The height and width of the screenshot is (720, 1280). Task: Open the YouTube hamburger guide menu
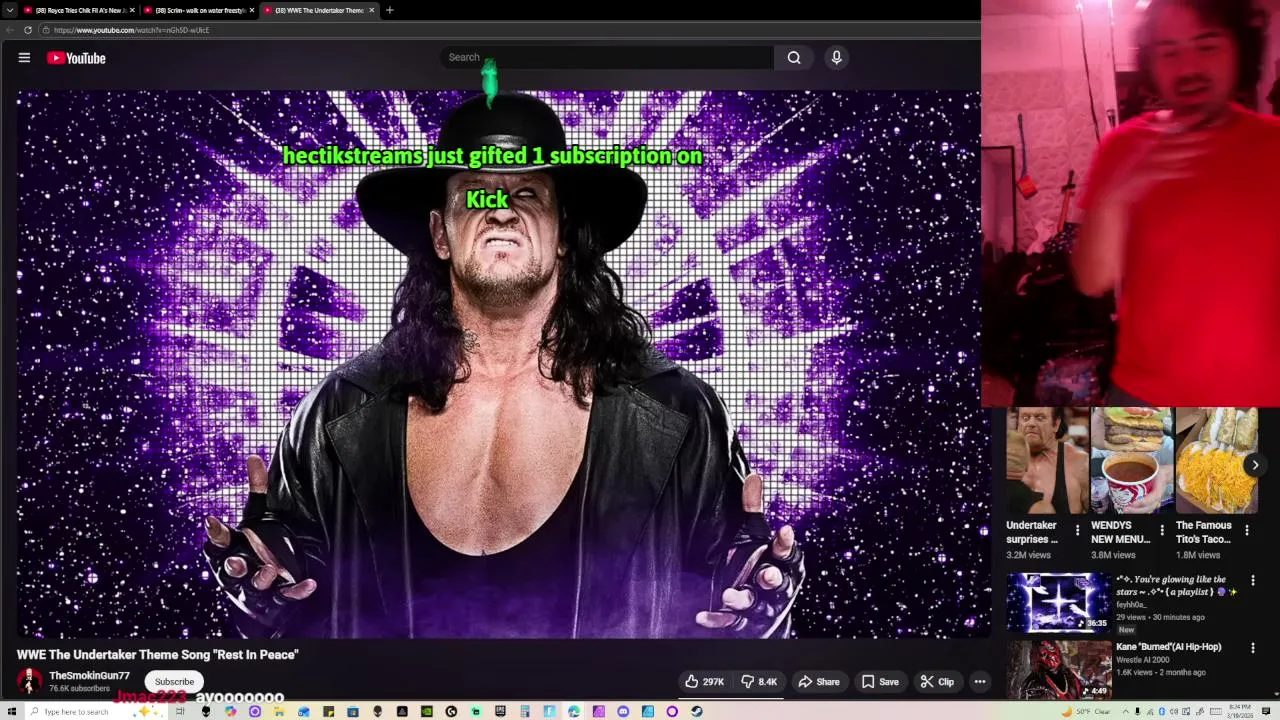(x=24, y=58)
